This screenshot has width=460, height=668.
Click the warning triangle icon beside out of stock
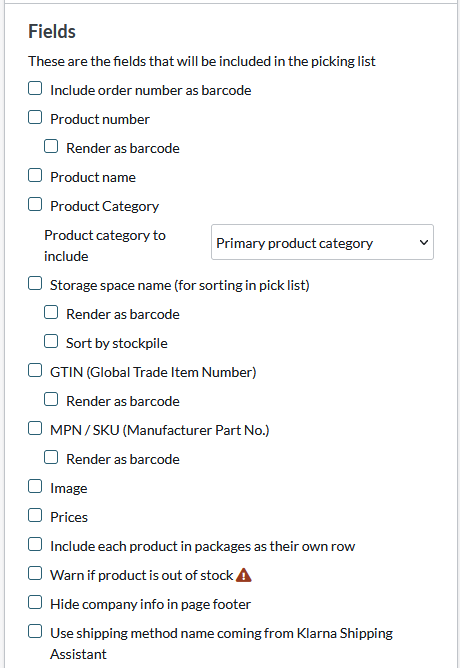244,575
